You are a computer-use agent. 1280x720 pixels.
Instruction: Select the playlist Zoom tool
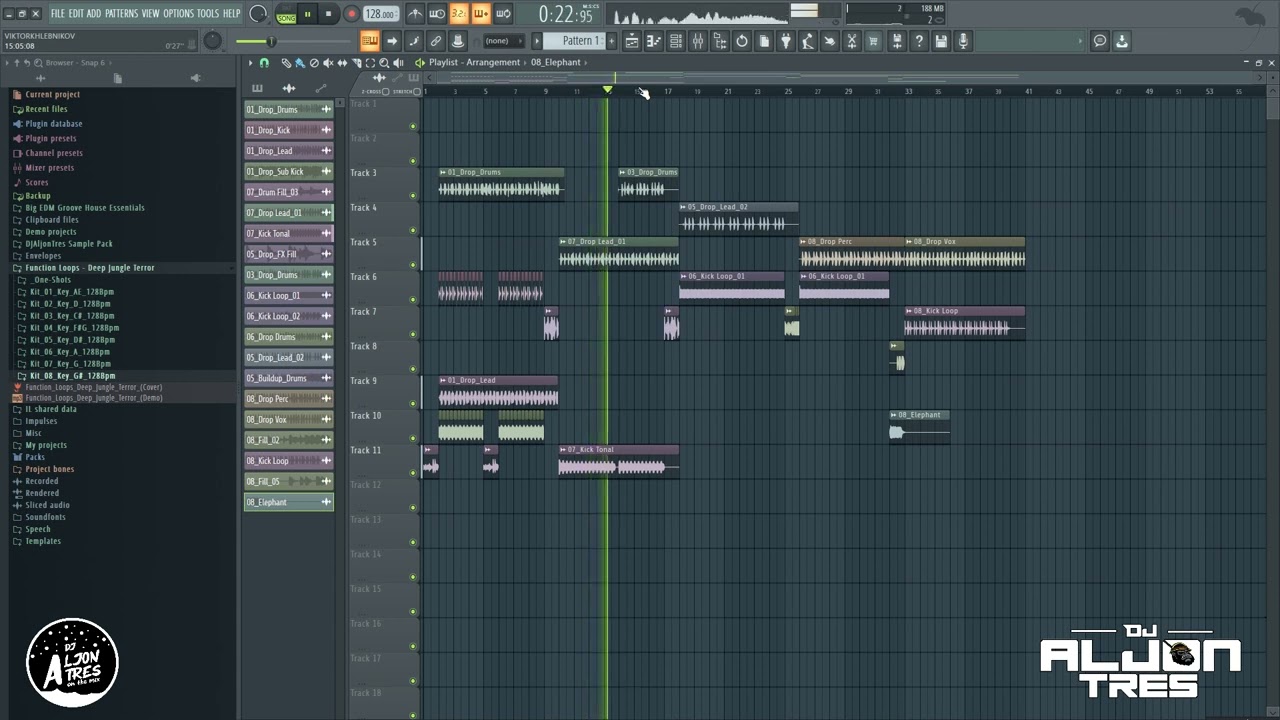click(384, 63)
